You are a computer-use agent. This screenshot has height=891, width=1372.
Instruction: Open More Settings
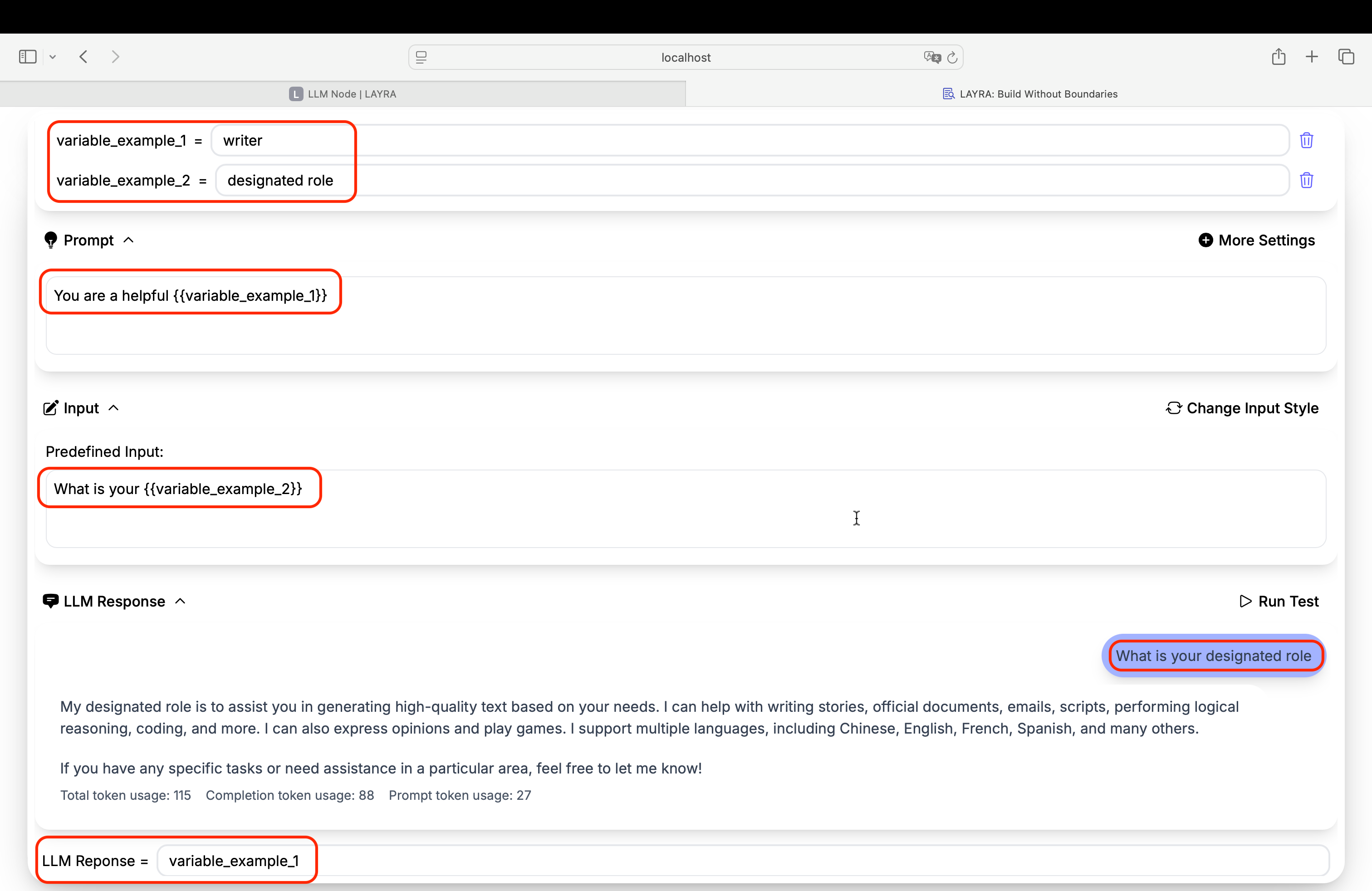(1257, 240)
